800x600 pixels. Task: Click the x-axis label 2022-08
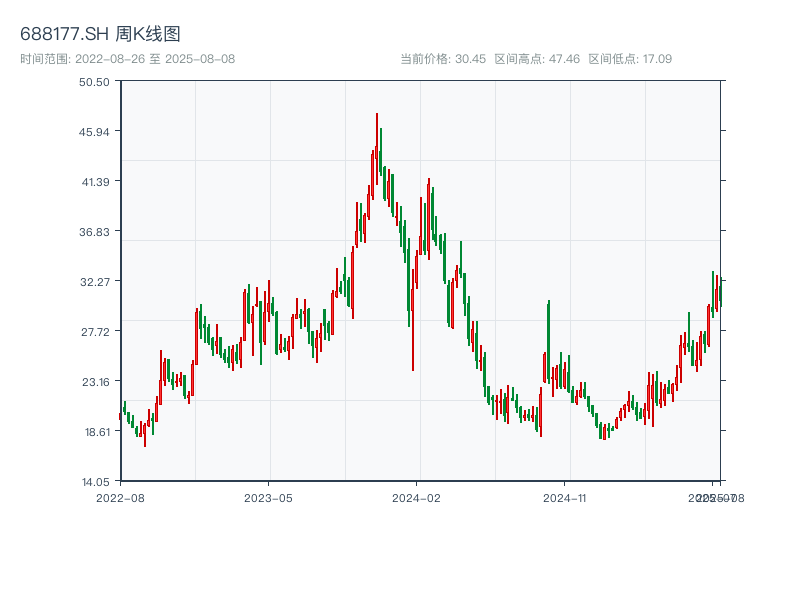click(x=120, y=498)
